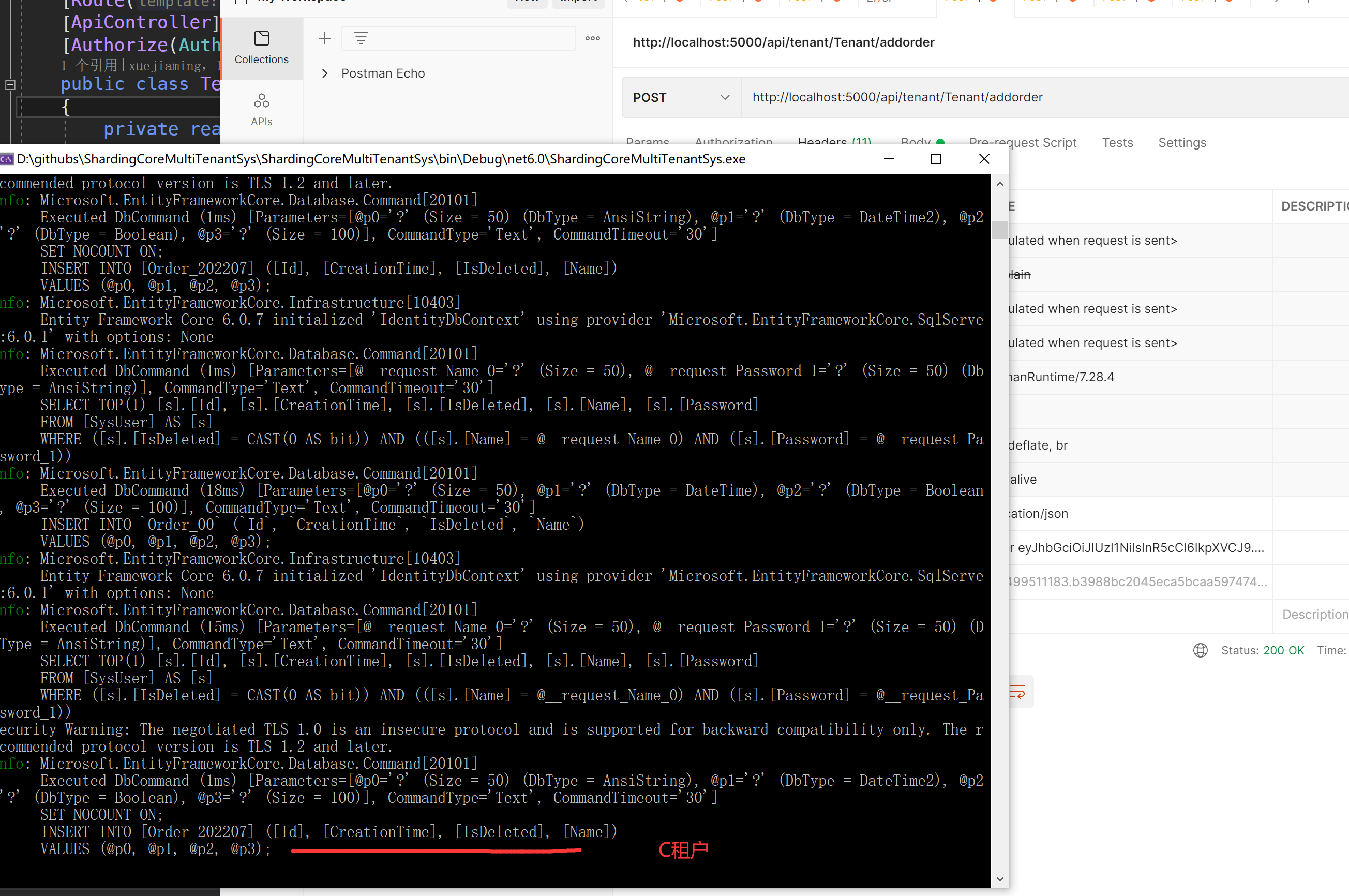This screenshot has height=896, width=1349.
Task: Maximize the ShardingCoreMultiTenantSys console window
Action: coord(936,159)
